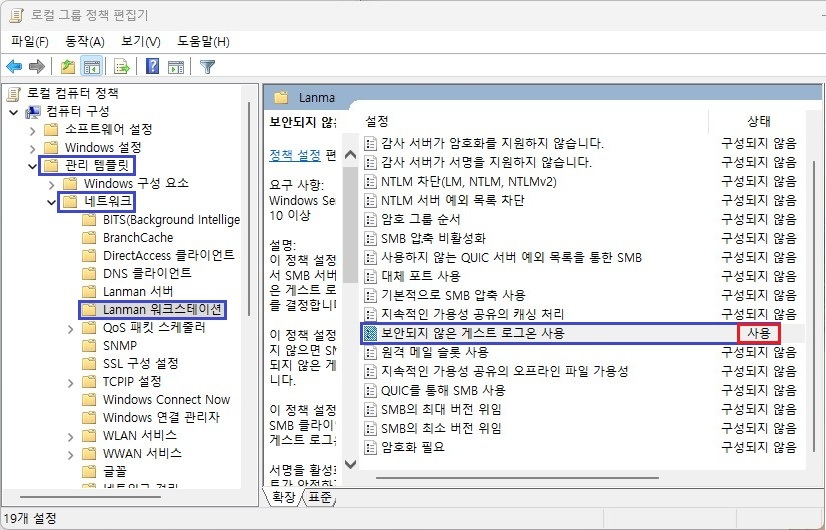Click the description pane scroll down arrow

(x=350, y=464)
